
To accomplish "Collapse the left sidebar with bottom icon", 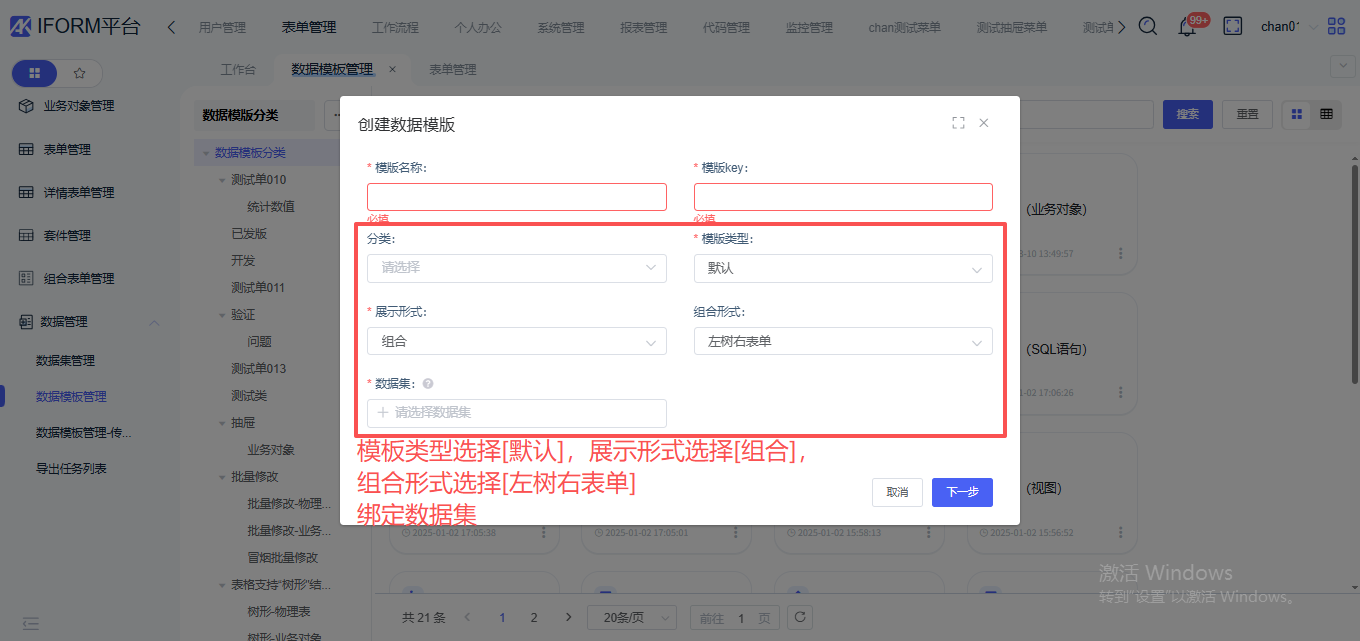I will pyautogui.click(x=30, y=623).
